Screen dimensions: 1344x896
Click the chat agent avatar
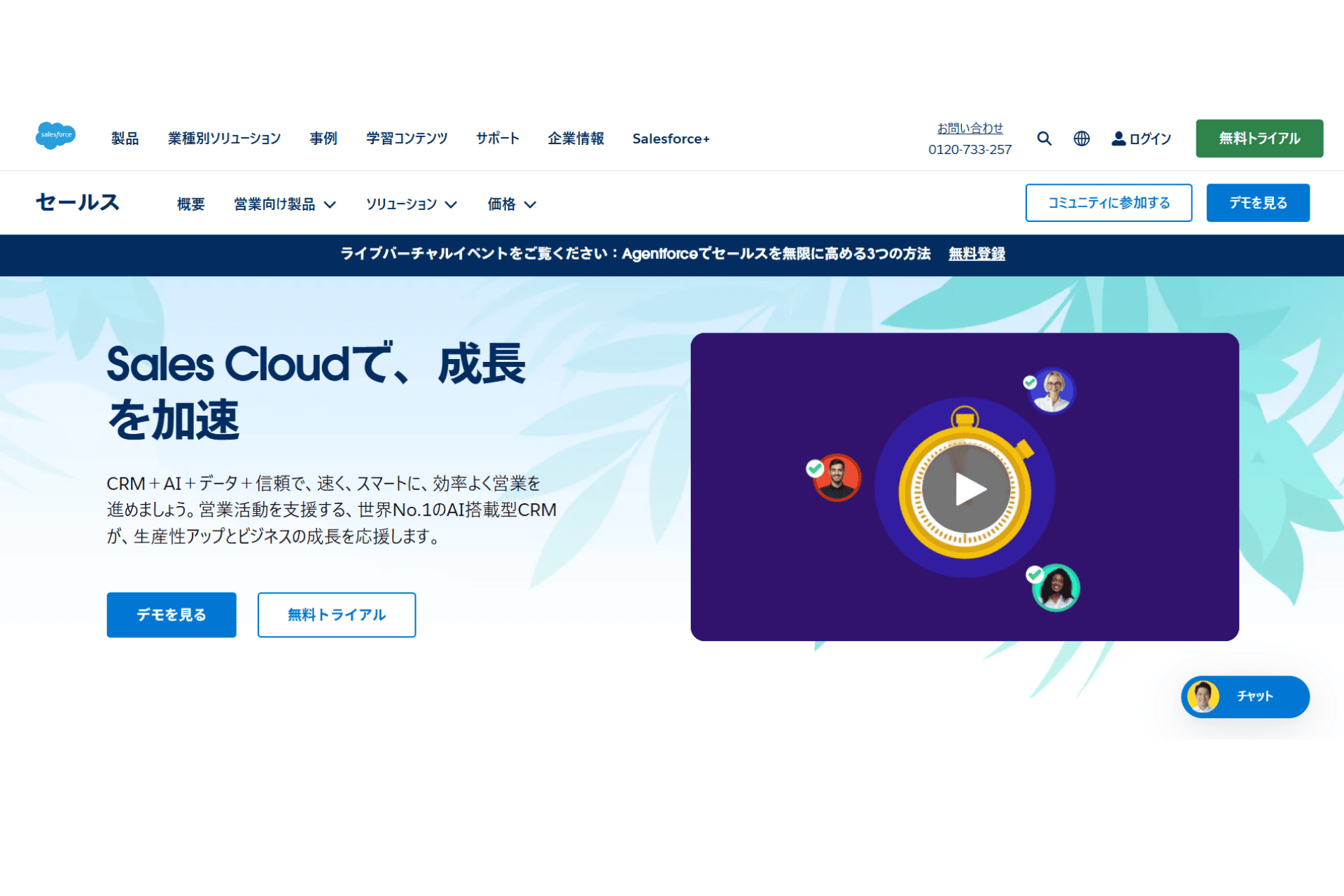point(1203,696)
